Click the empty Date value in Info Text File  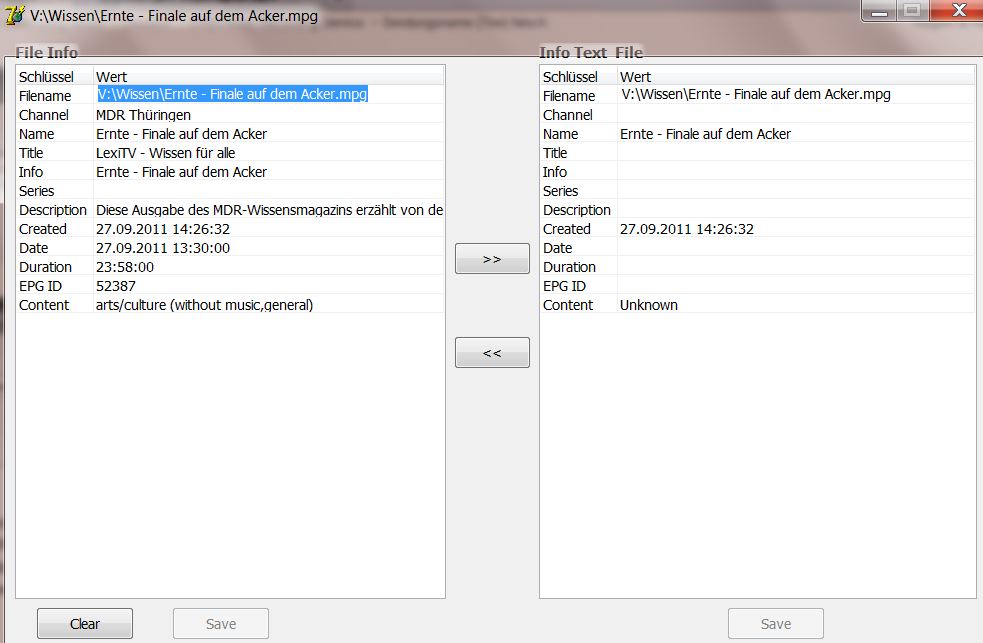pyautogui.click(x=796, y=248)
